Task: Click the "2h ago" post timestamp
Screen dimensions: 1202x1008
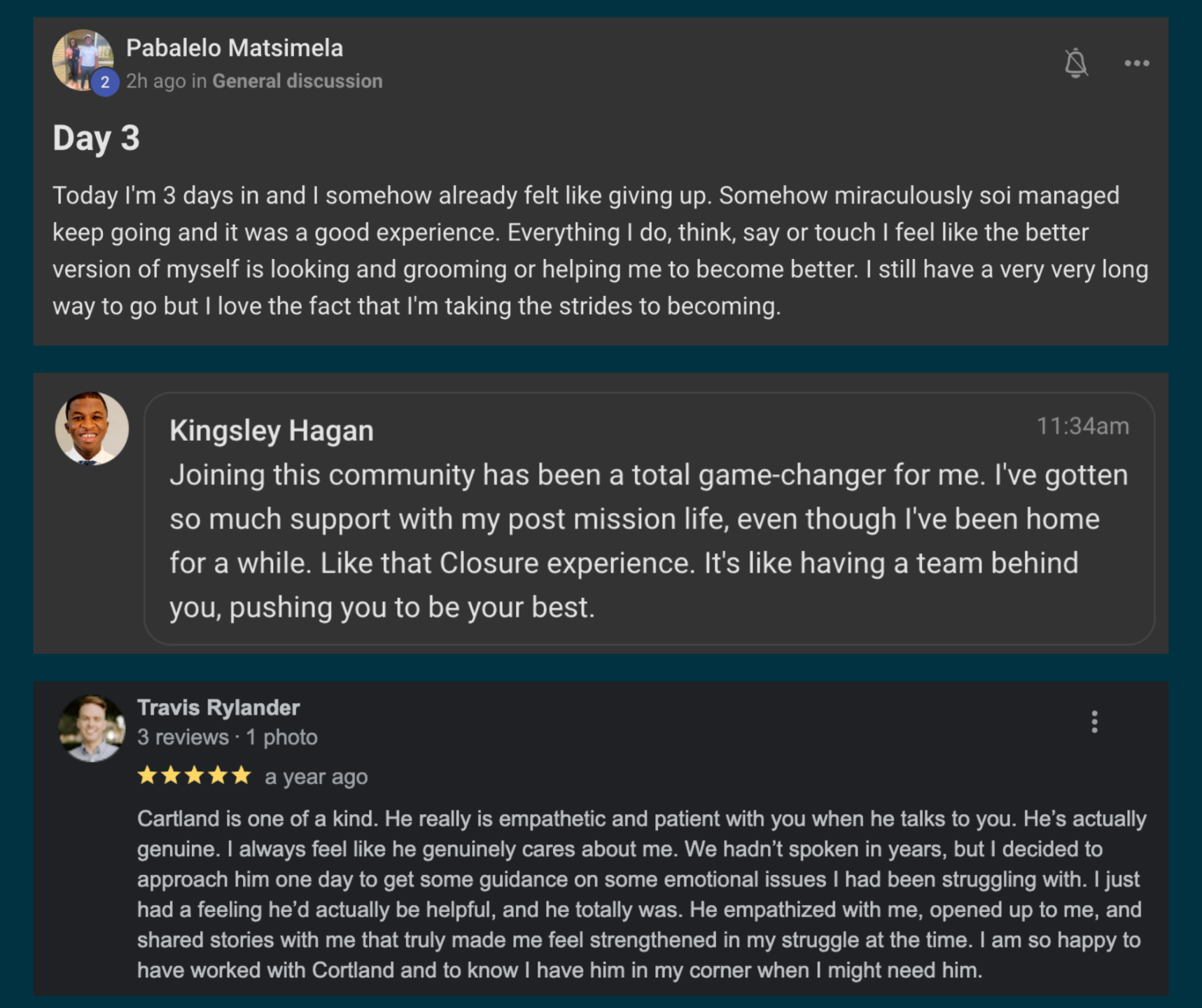Action: point(155,81)
